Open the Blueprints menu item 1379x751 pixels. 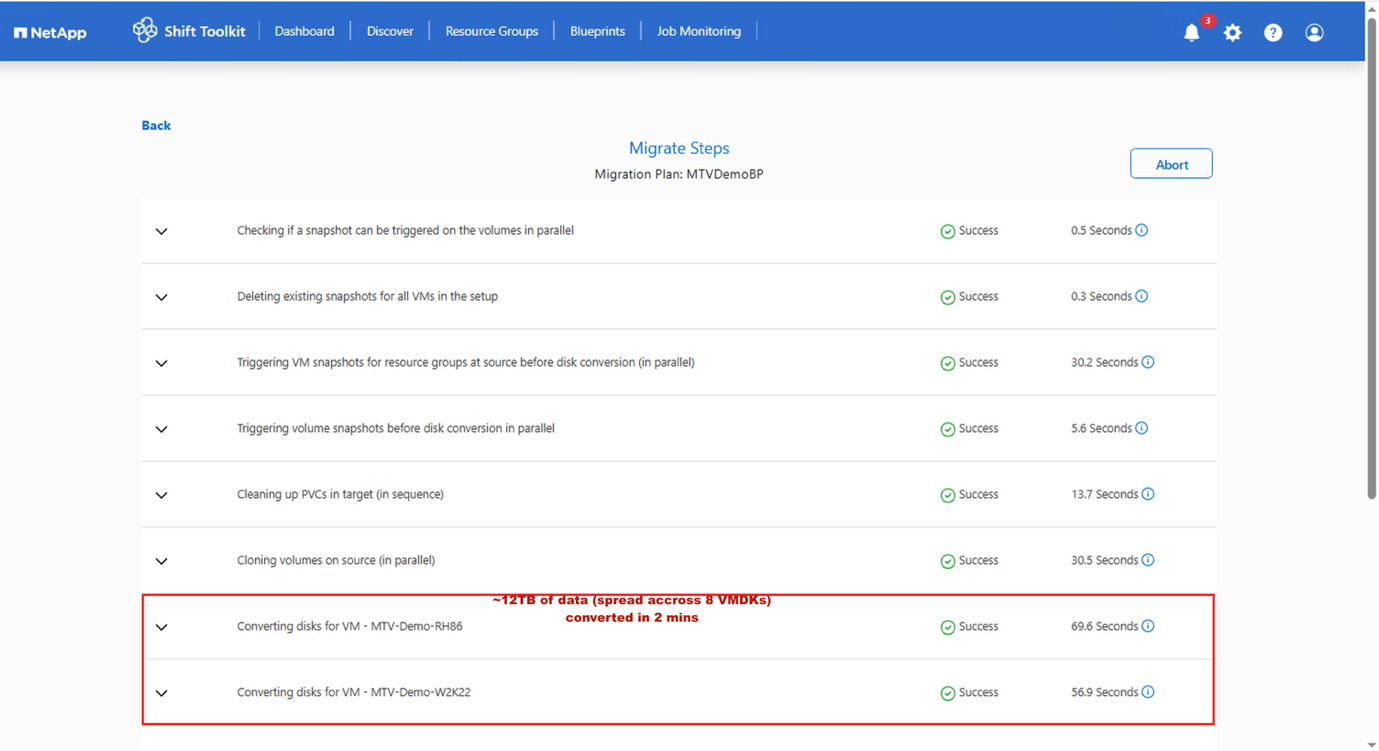[597, 31]
